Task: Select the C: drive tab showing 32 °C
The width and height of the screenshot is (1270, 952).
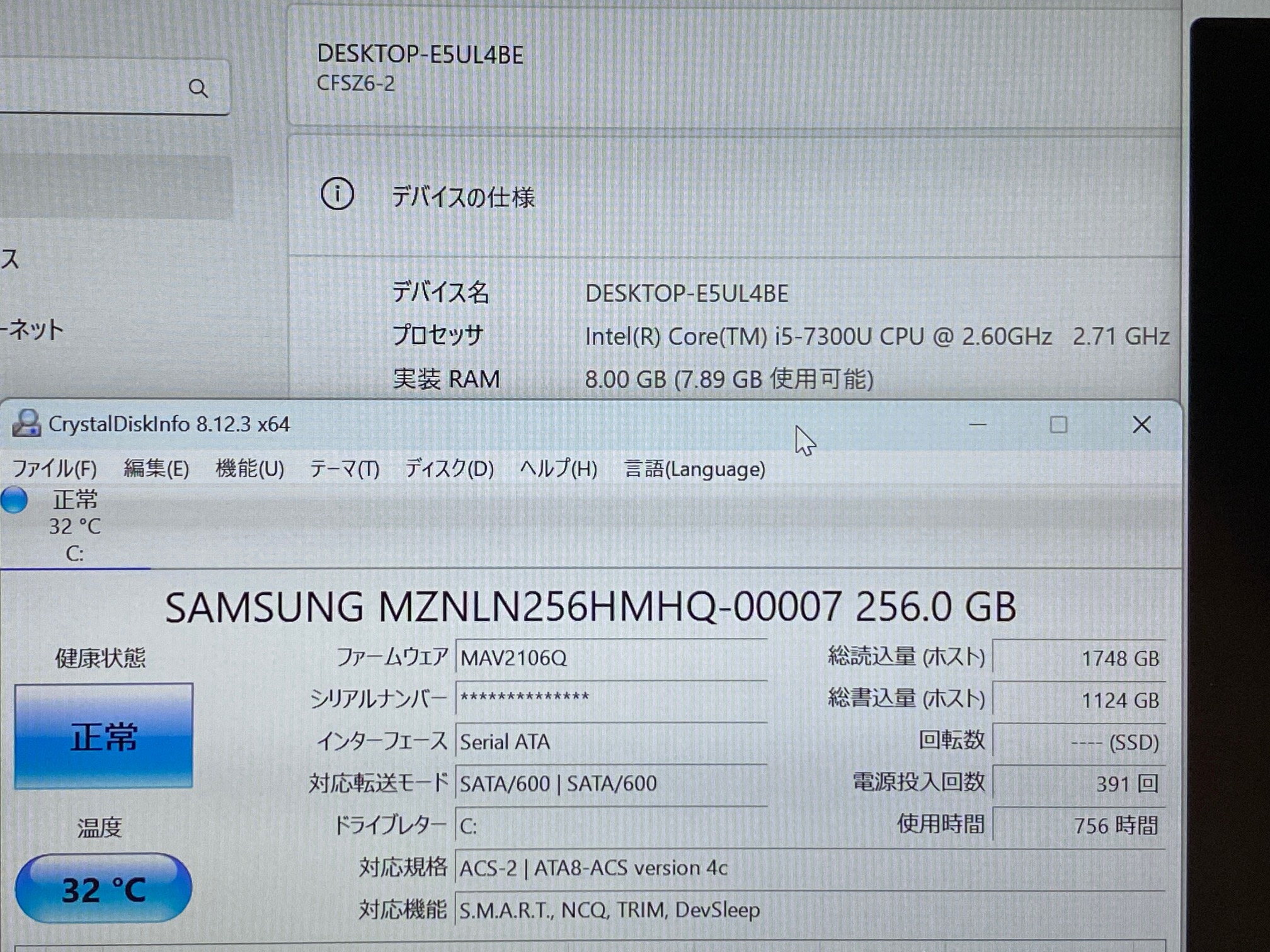Action: (75, 526)
